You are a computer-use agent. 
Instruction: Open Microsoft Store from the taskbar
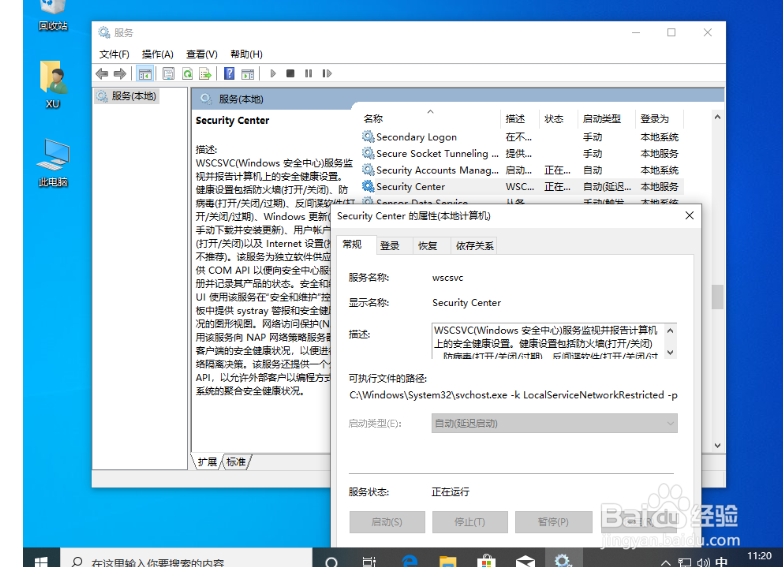click(486, 561)
